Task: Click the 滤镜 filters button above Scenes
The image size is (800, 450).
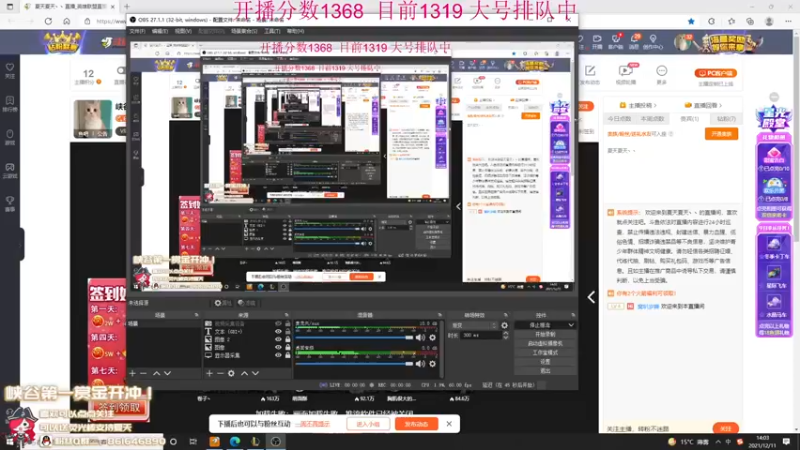Action: point(246,303)
